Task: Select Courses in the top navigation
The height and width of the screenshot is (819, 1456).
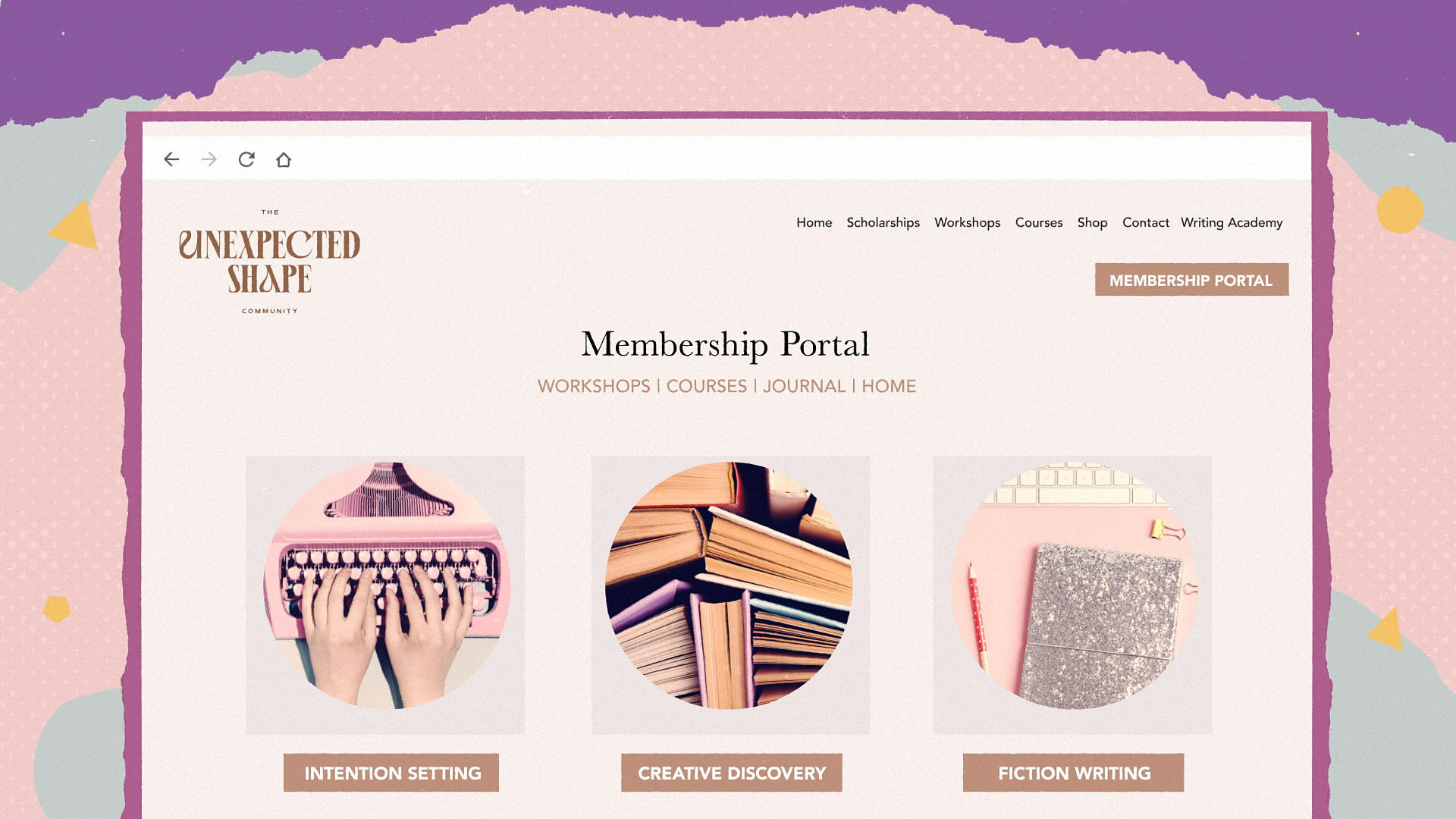Action: click(x=1039, y=222)
